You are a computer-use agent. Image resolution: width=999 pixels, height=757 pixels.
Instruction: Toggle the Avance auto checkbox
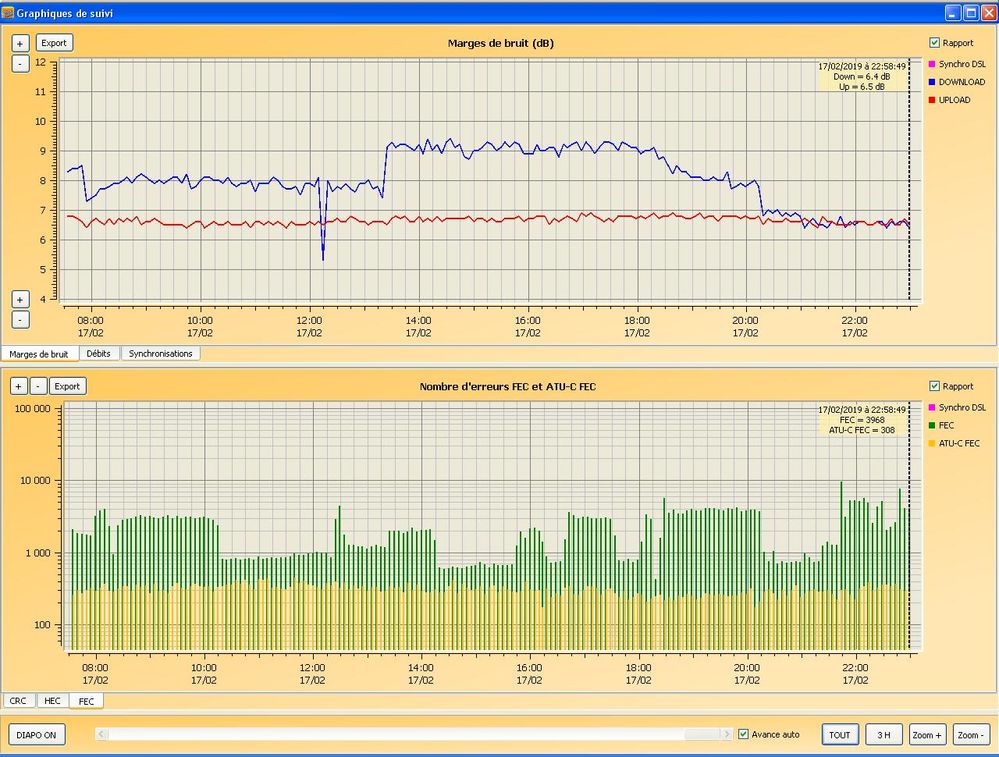coord(743,734)
